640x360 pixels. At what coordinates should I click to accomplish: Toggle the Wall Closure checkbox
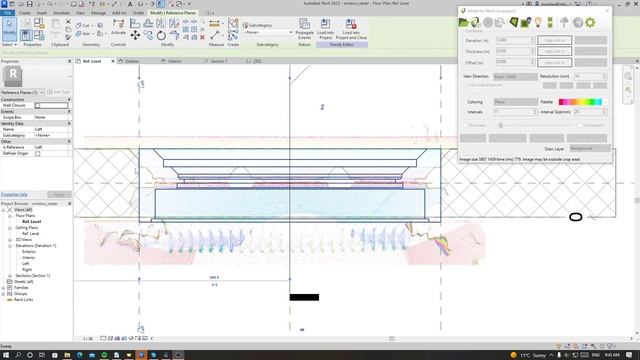[x=38, y=106]
